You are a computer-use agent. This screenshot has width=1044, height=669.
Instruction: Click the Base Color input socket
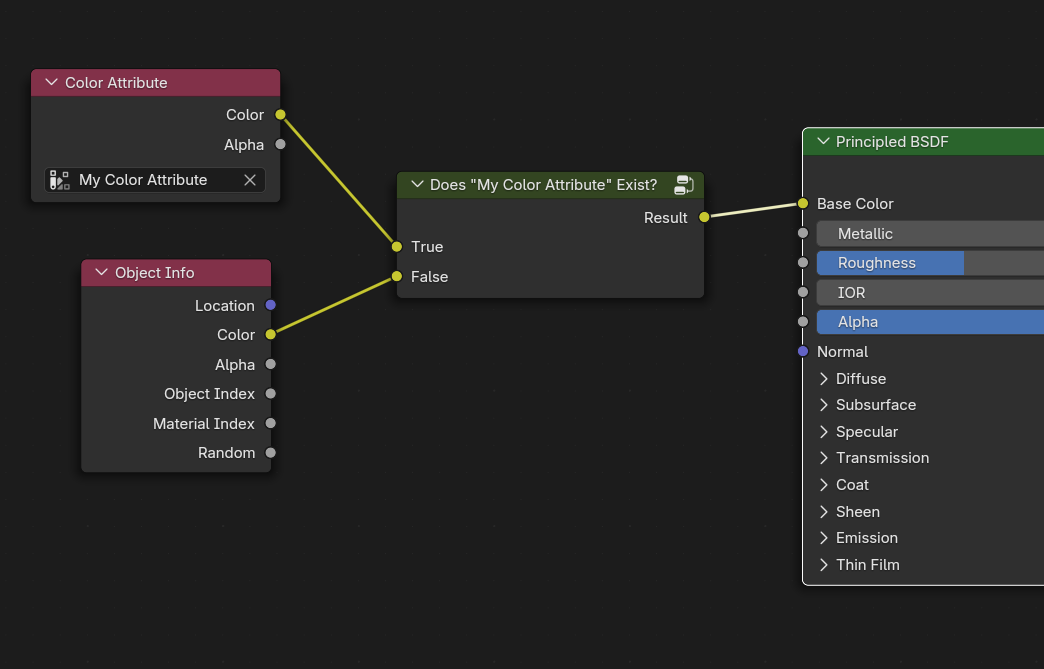click(803, 203)
